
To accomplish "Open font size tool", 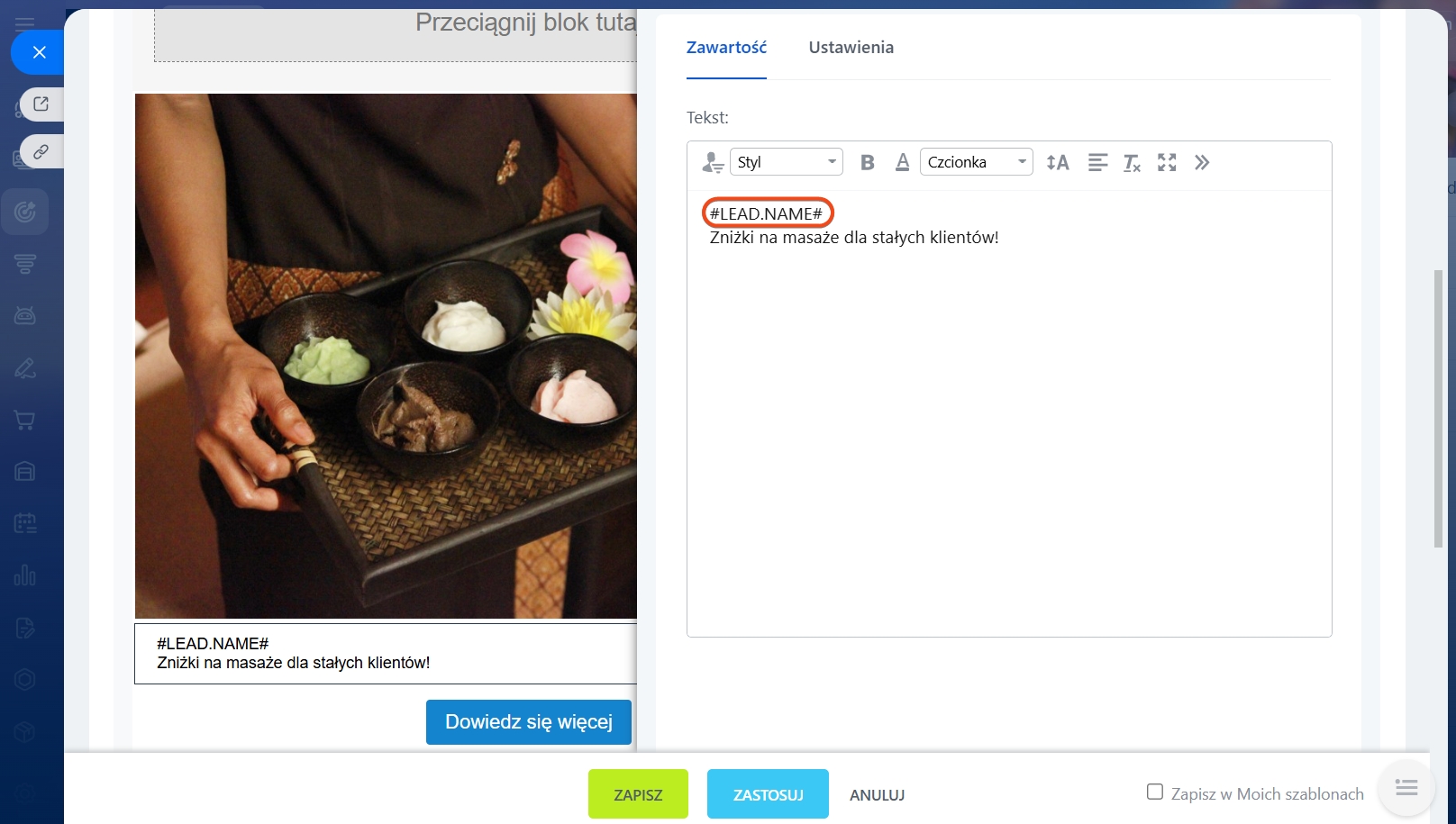I will tap(1058, 162).
